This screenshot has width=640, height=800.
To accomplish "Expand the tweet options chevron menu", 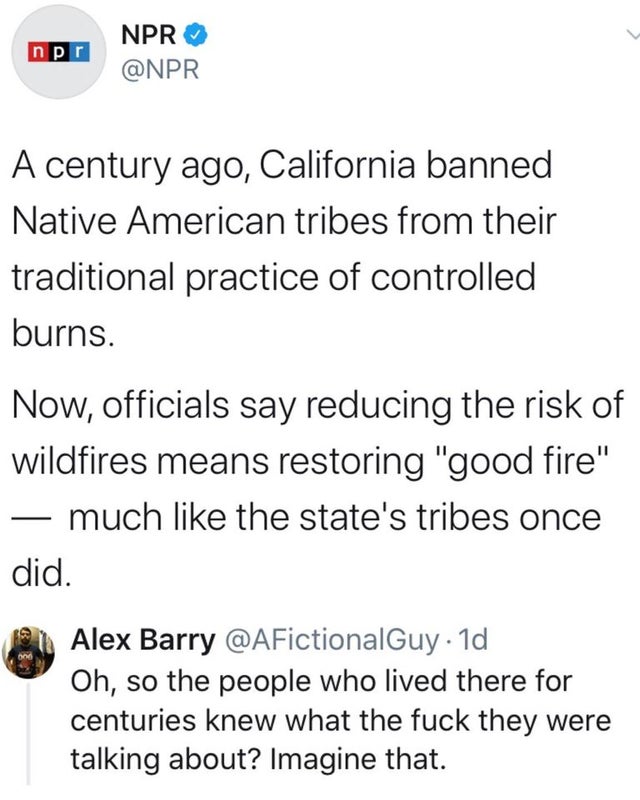I will coord(633,35).
